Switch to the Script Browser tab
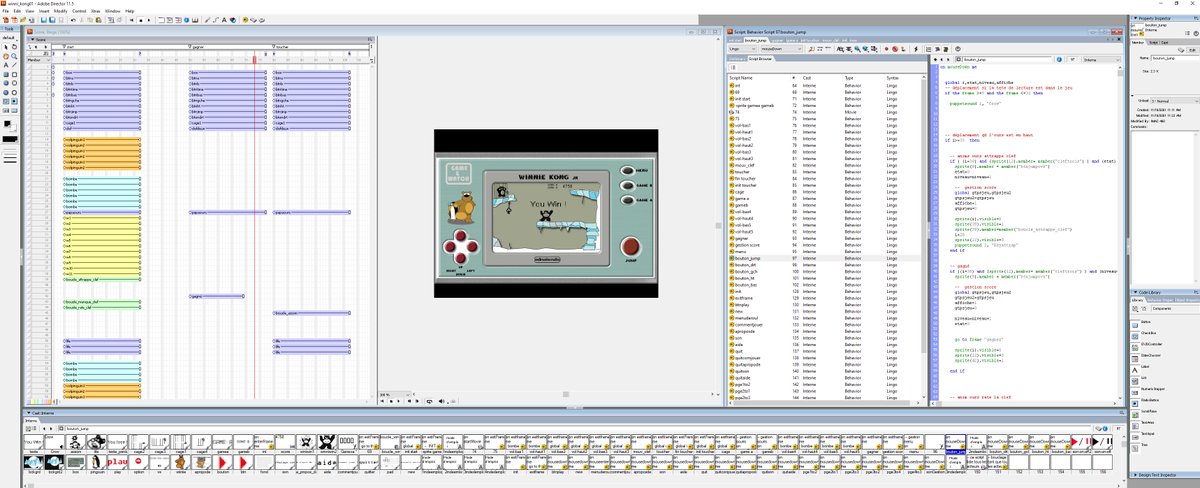 (x=760, y=59)
